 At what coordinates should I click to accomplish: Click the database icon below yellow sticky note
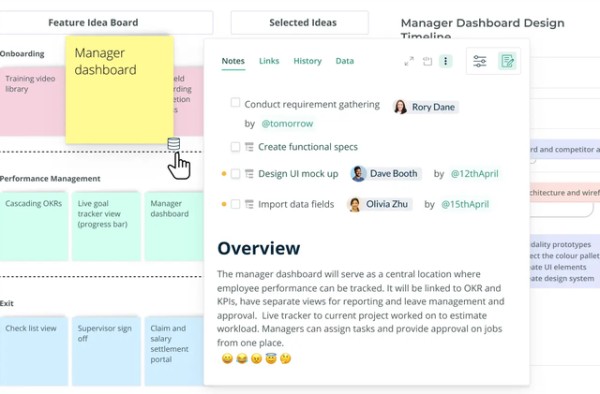pos(174,144)
